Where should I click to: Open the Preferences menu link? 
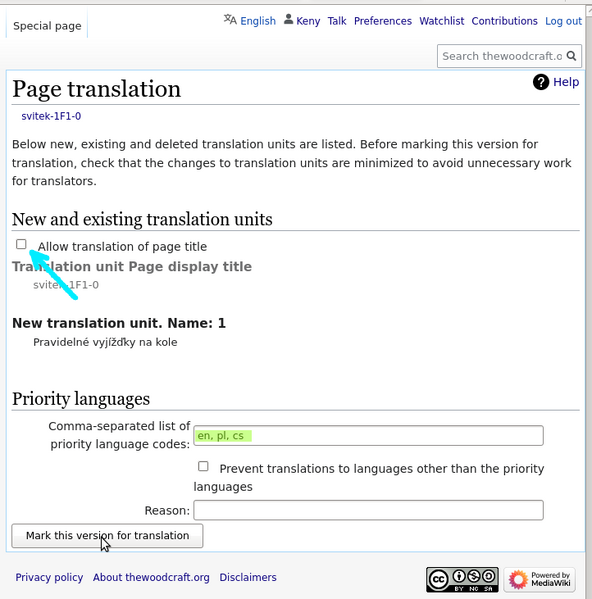pos(383,21)
